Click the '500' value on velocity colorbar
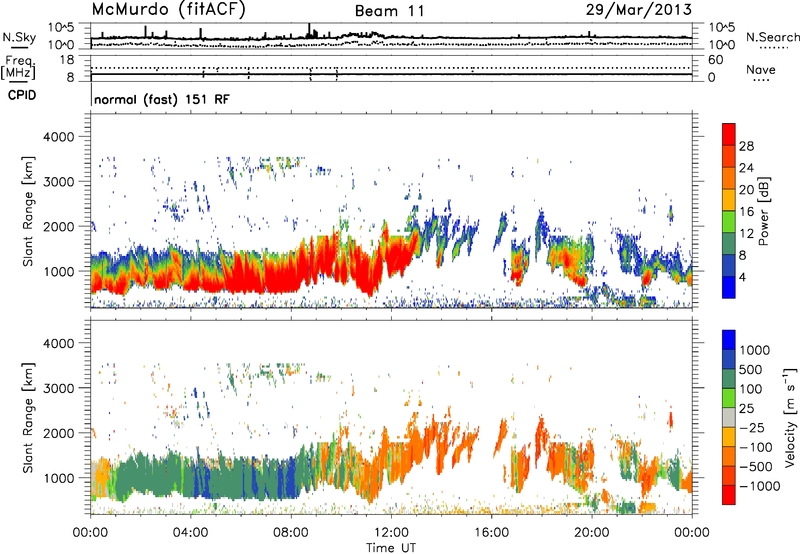 click(x=751, y=369)
